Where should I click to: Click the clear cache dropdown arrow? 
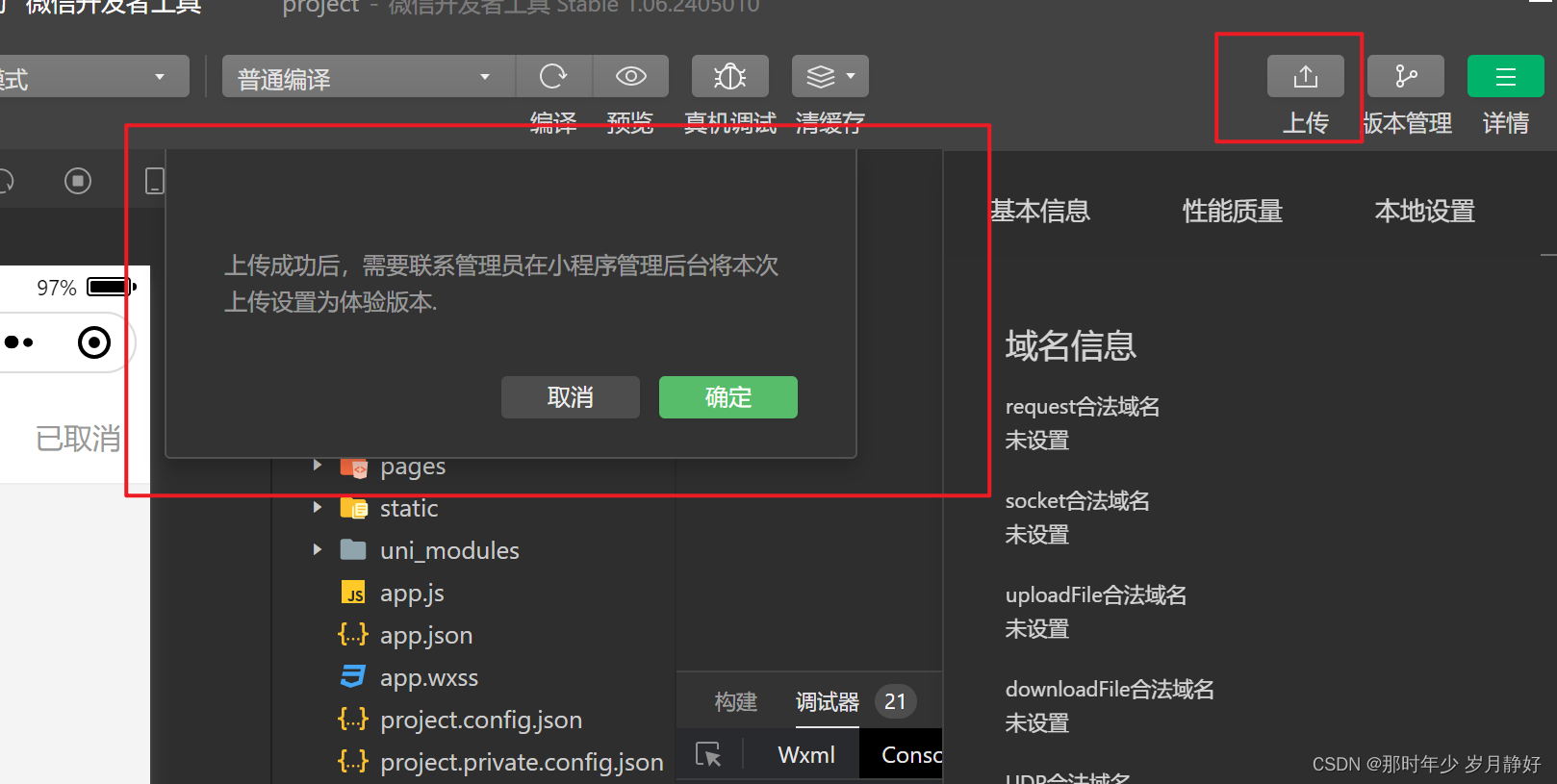[851, 76]
